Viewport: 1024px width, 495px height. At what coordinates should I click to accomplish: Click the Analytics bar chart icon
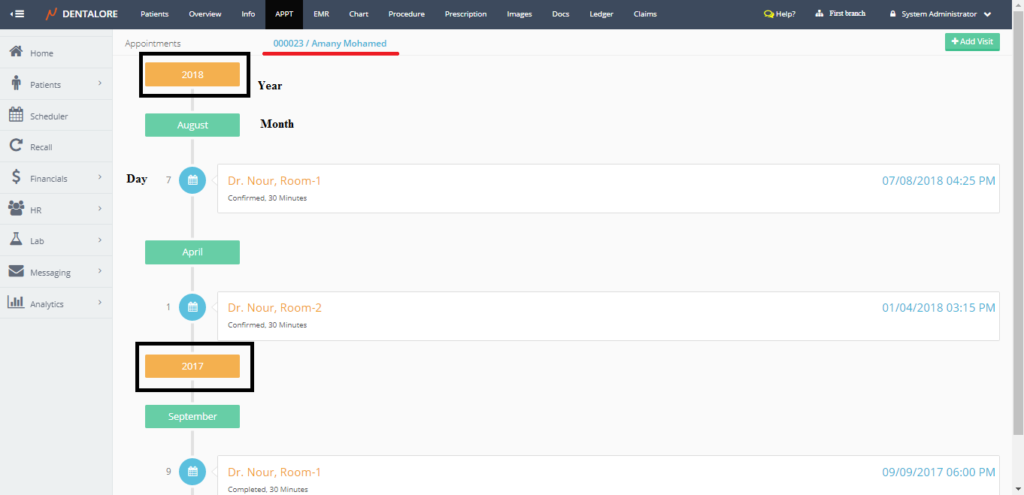tap(16, 303)
